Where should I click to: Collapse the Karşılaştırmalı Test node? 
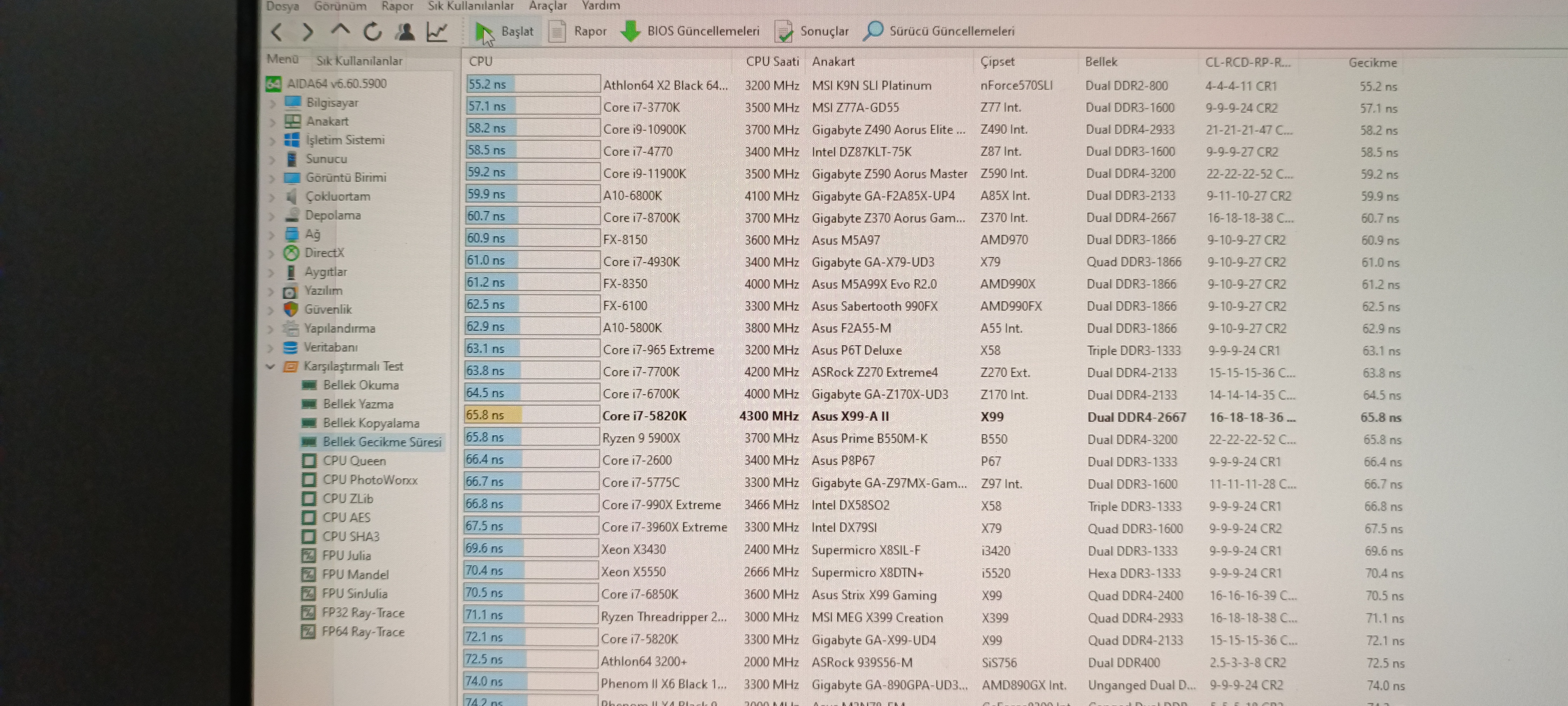pos(271,367)
